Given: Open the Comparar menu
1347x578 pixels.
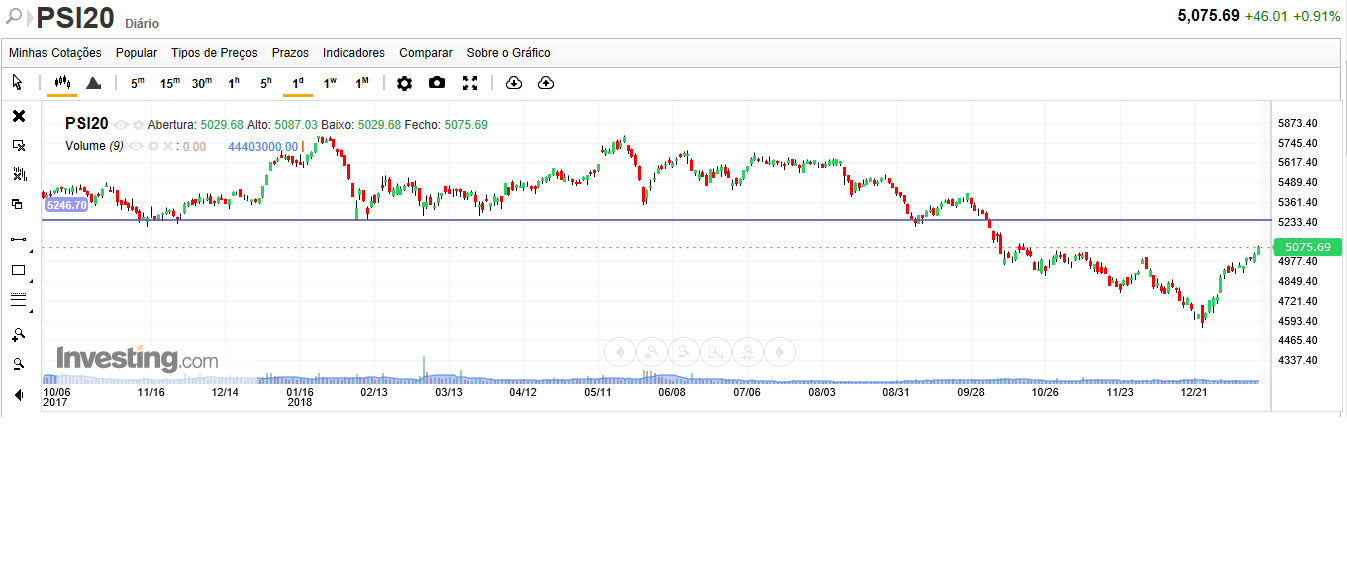Looking at the screenshot, I should click(x=425, y=53).
